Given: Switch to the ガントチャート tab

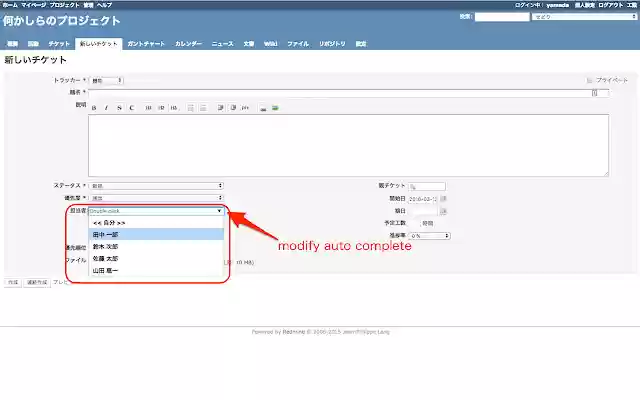Looking at the screenshot, I should (146, 44).
